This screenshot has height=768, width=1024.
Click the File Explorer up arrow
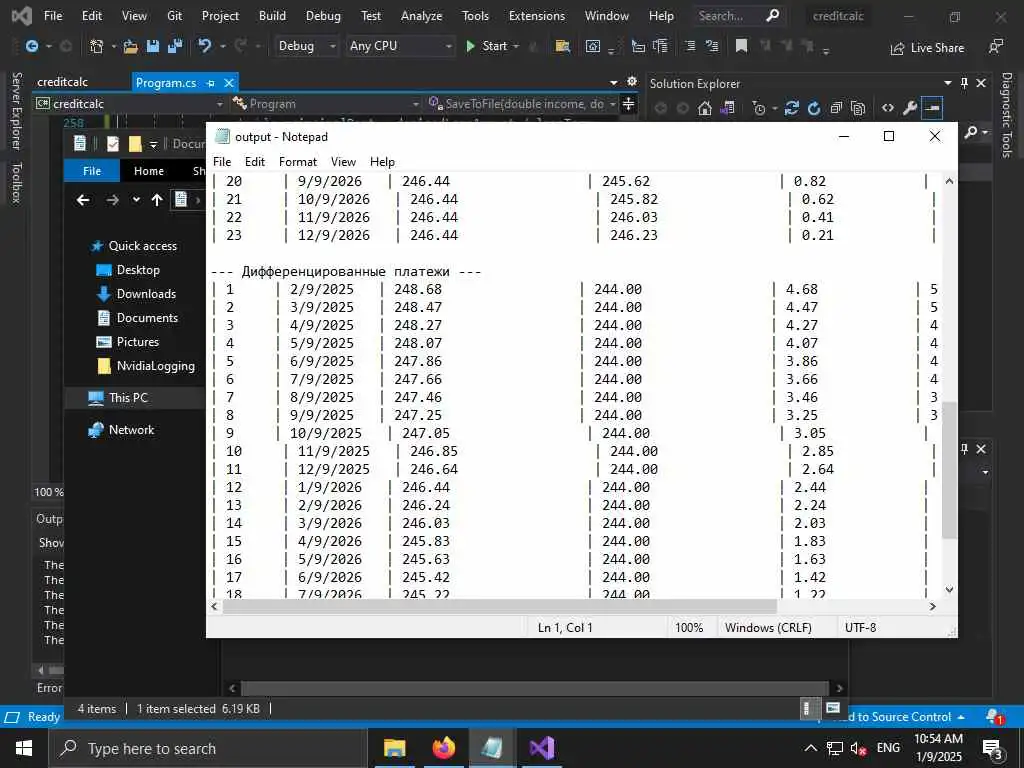coord(157,200)
